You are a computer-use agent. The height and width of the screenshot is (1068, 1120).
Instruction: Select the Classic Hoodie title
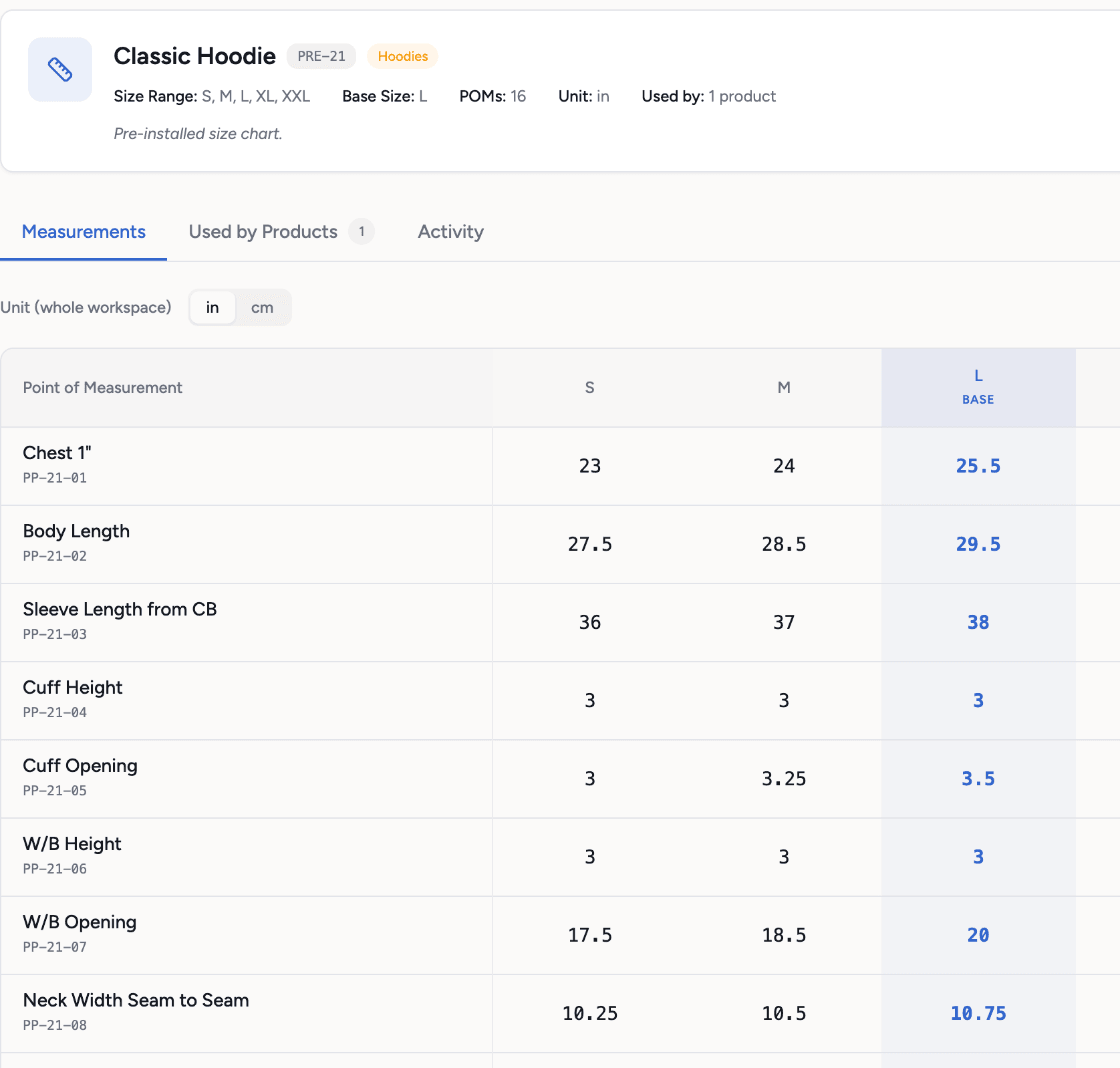(x=194, y=56)
